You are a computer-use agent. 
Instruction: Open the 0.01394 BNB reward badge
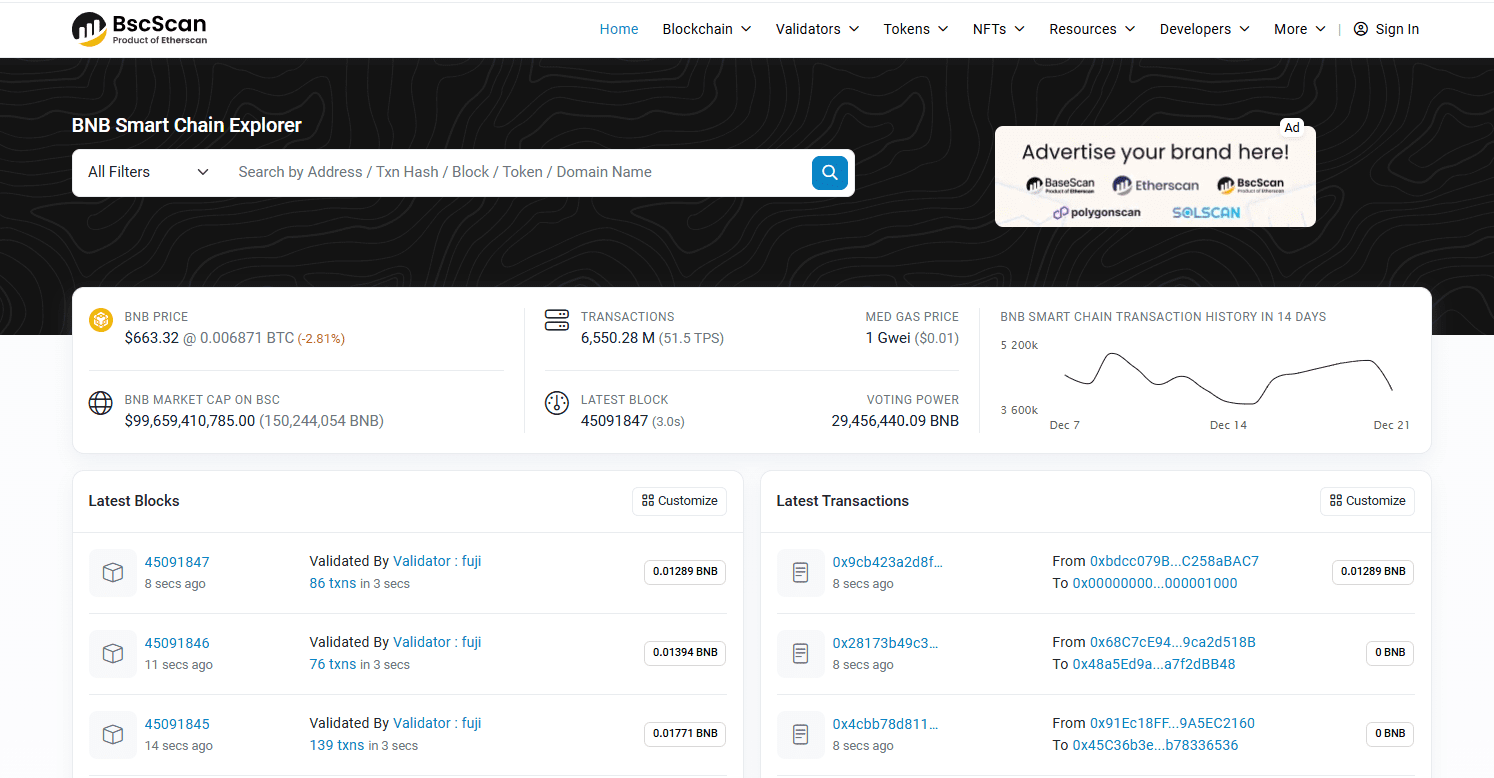tap(685, 653)
